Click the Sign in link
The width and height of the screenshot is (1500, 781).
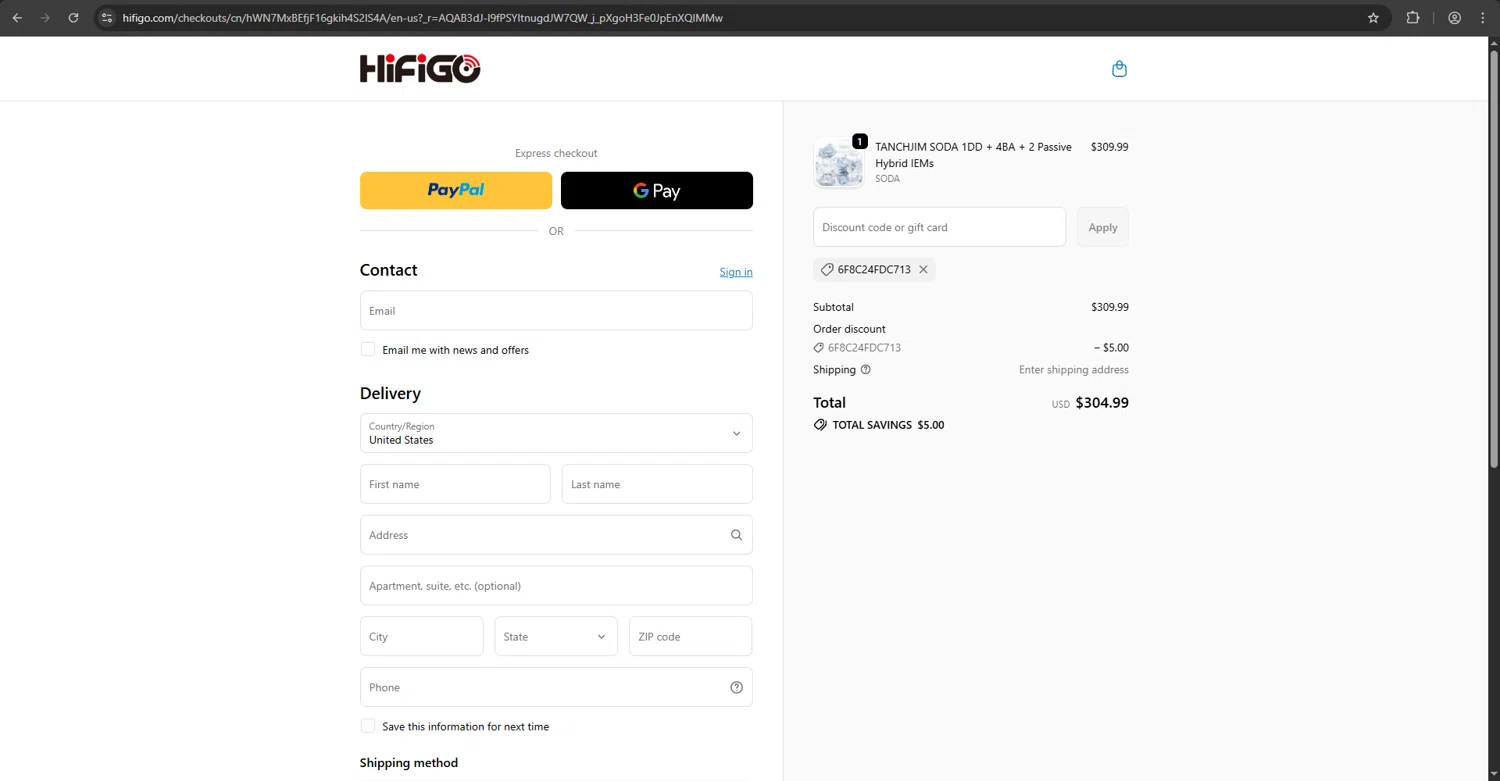pyautogui.click(x=736, y=272)
